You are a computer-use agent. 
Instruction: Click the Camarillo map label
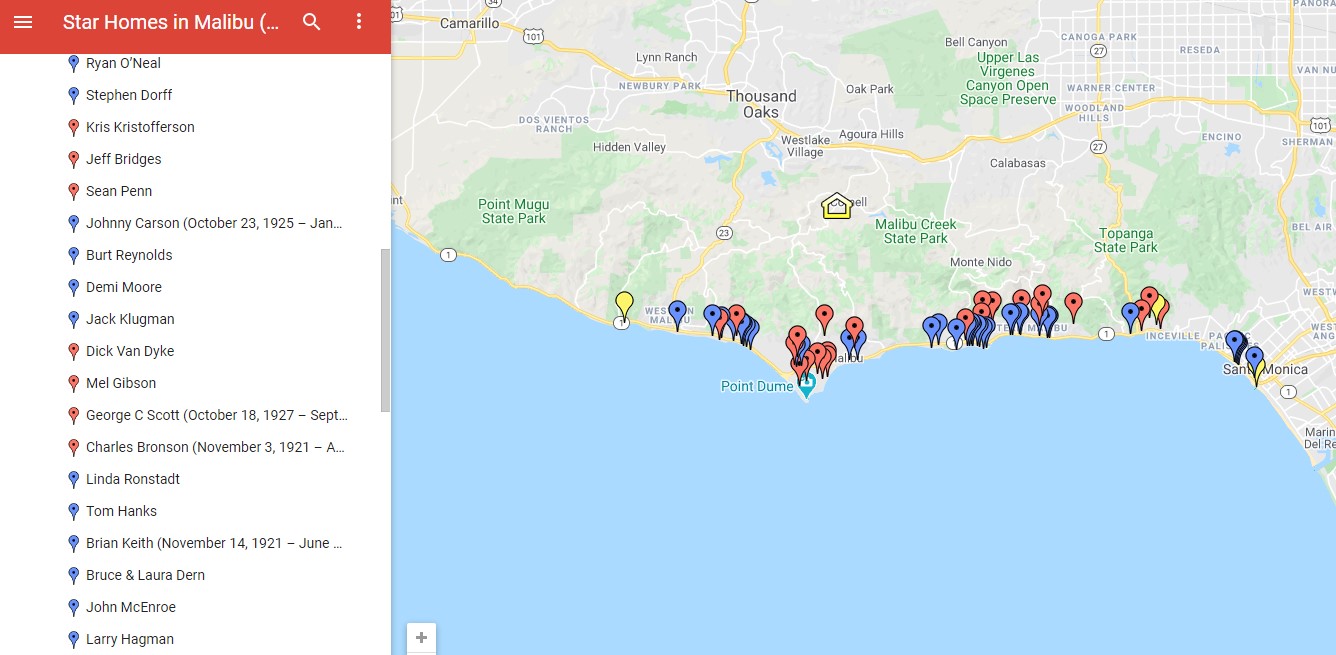click(469, 23)
